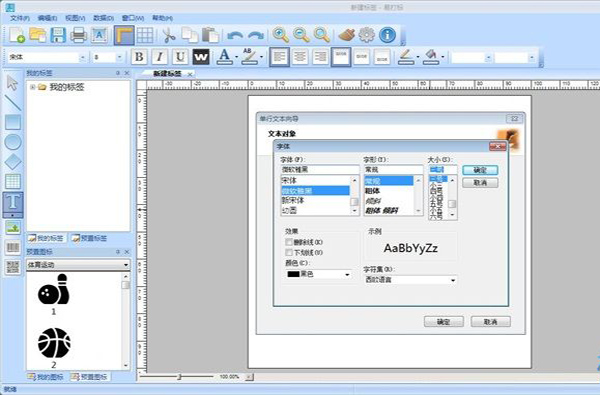Screen dimensions: 600x395
Task: Open the sports icon category dropdown
Action: click(78, 265)
